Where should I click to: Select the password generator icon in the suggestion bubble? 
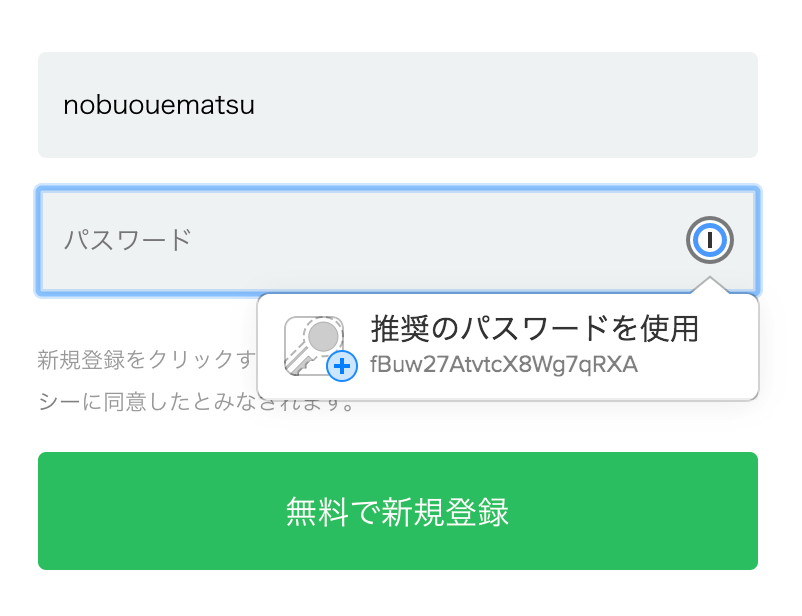click(x=315, y=345)
